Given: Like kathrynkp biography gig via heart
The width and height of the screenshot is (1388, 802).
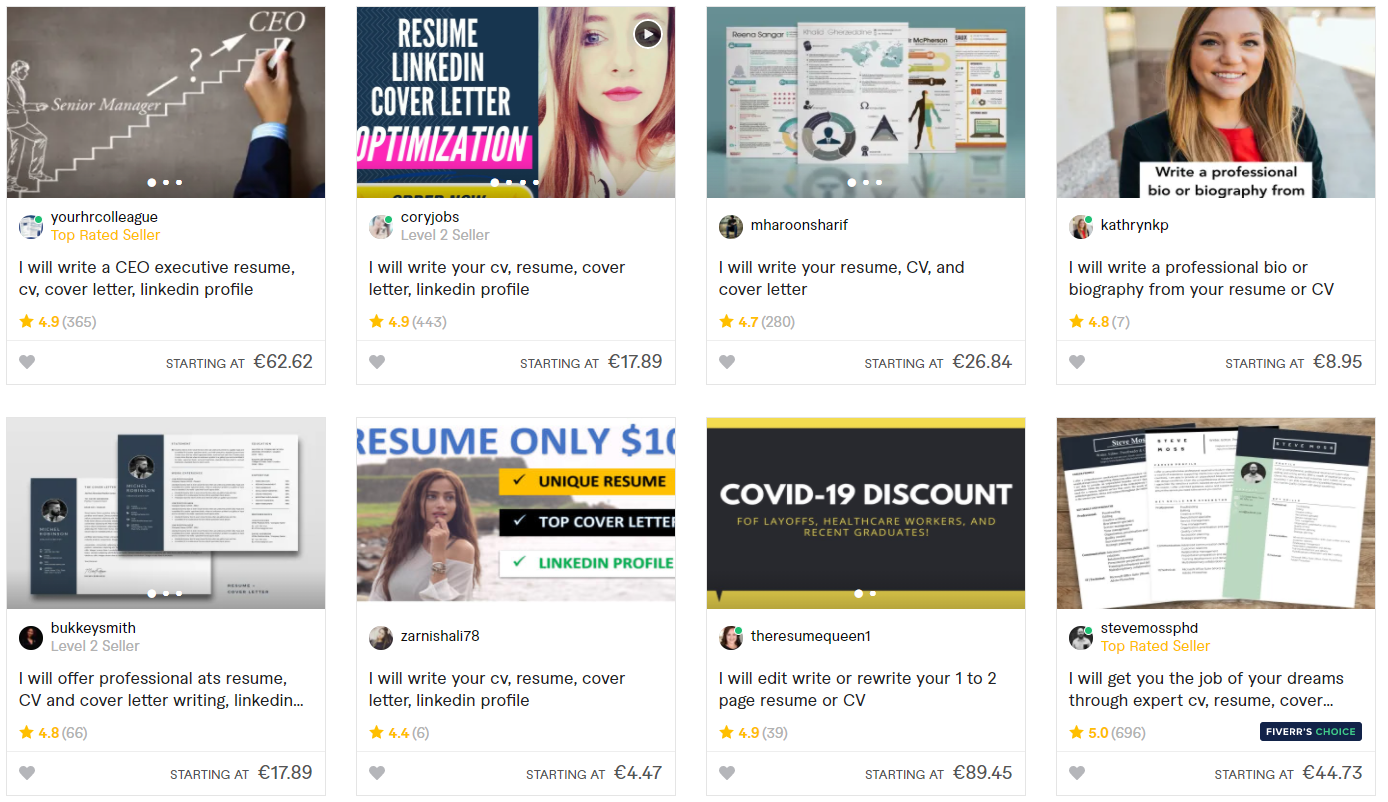Looking at the screenshot, I should [x=1077, y=362].
